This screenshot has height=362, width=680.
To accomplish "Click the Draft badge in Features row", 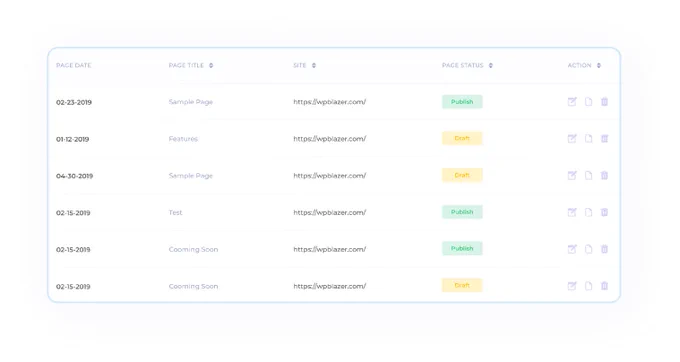I will click(x=462, y=138).
